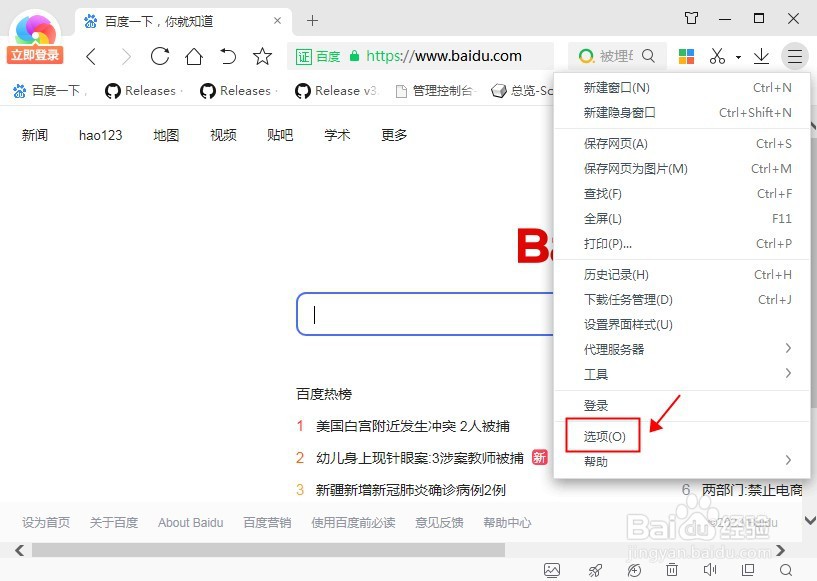Click the window layers icon in status bar

pyautogui.click(x=748, y=570)
